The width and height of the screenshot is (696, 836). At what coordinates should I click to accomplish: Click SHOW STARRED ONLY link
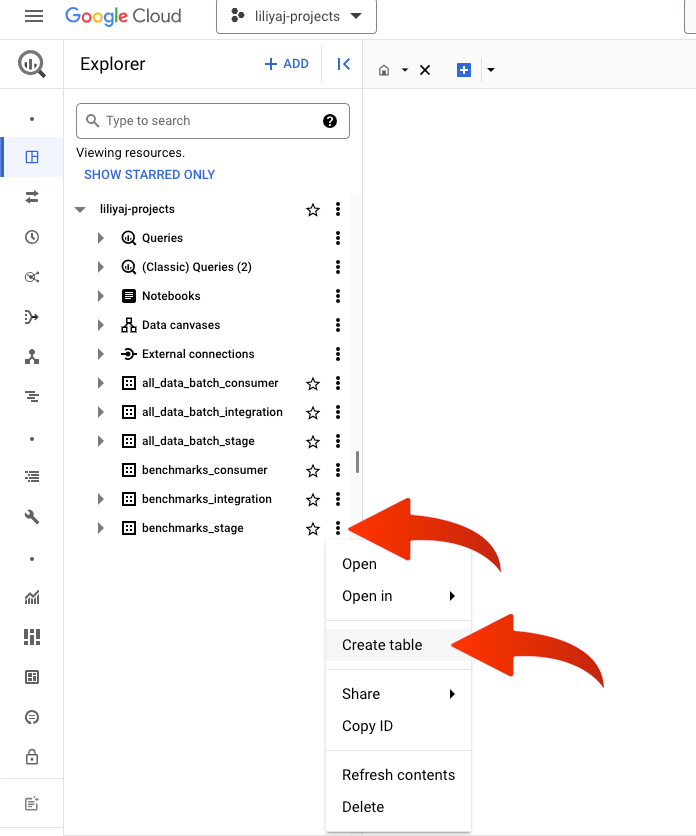click(149, 175)
